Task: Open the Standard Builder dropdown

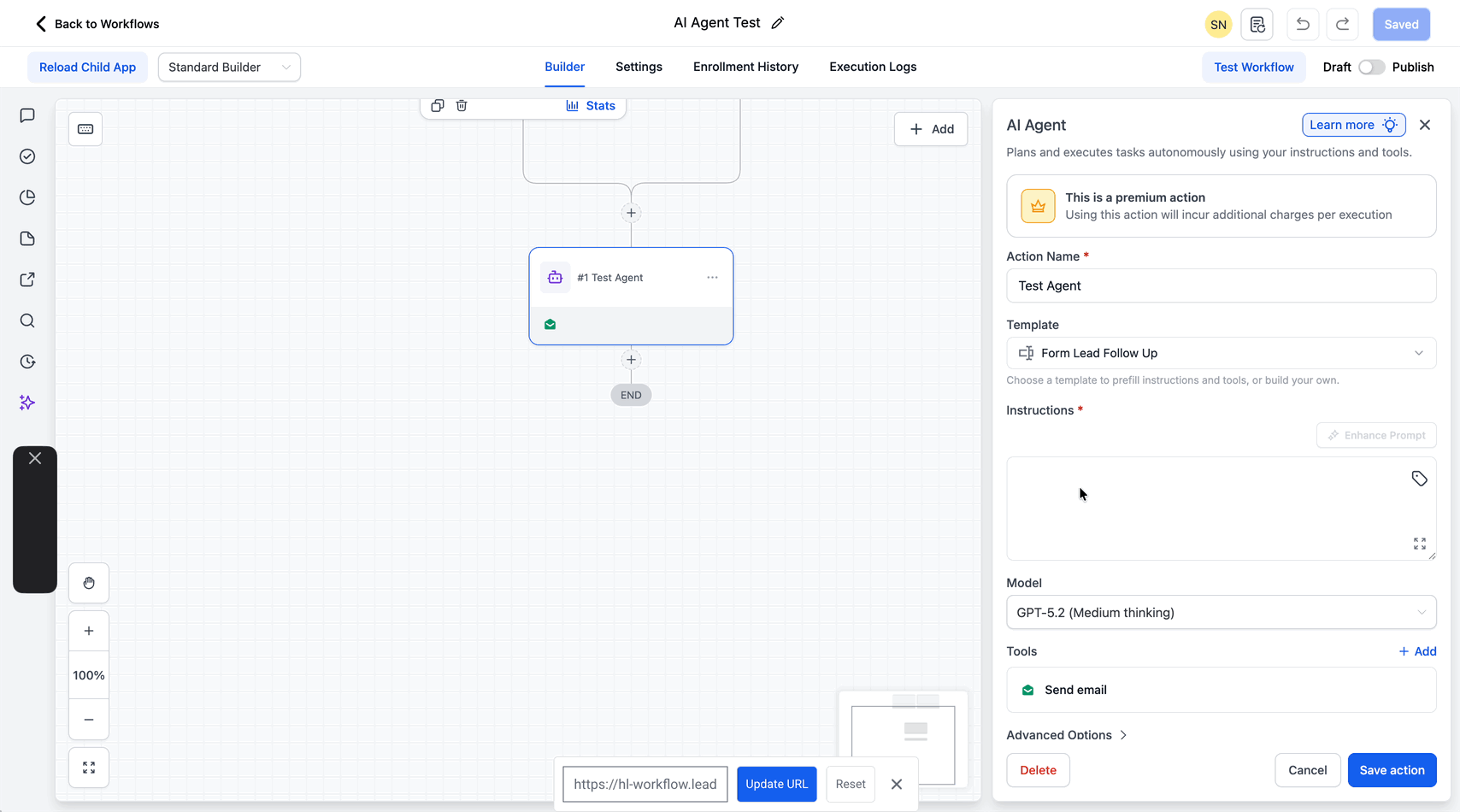Action: point(229,68)
